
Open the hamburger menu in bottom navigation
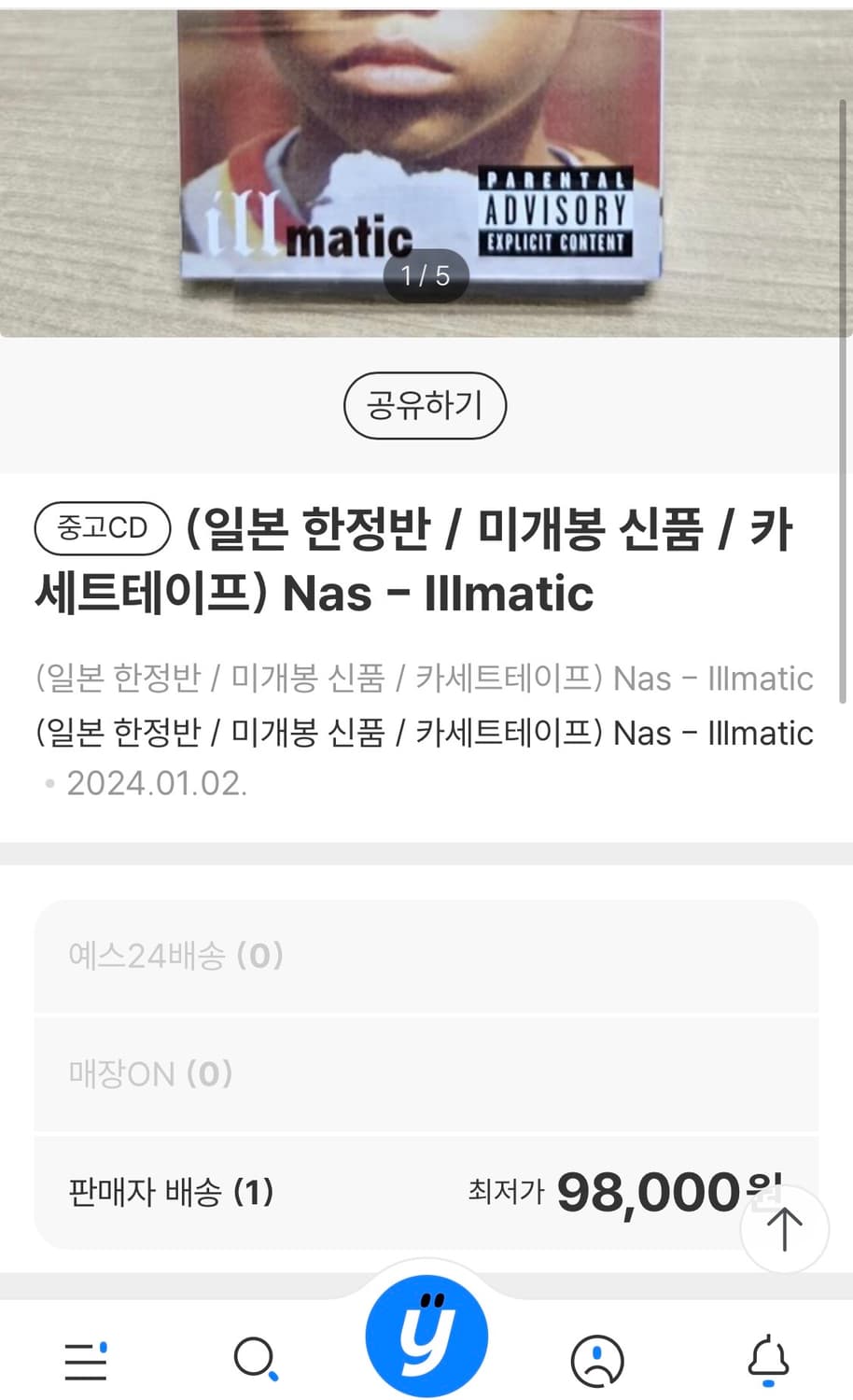coord(86,1361)
